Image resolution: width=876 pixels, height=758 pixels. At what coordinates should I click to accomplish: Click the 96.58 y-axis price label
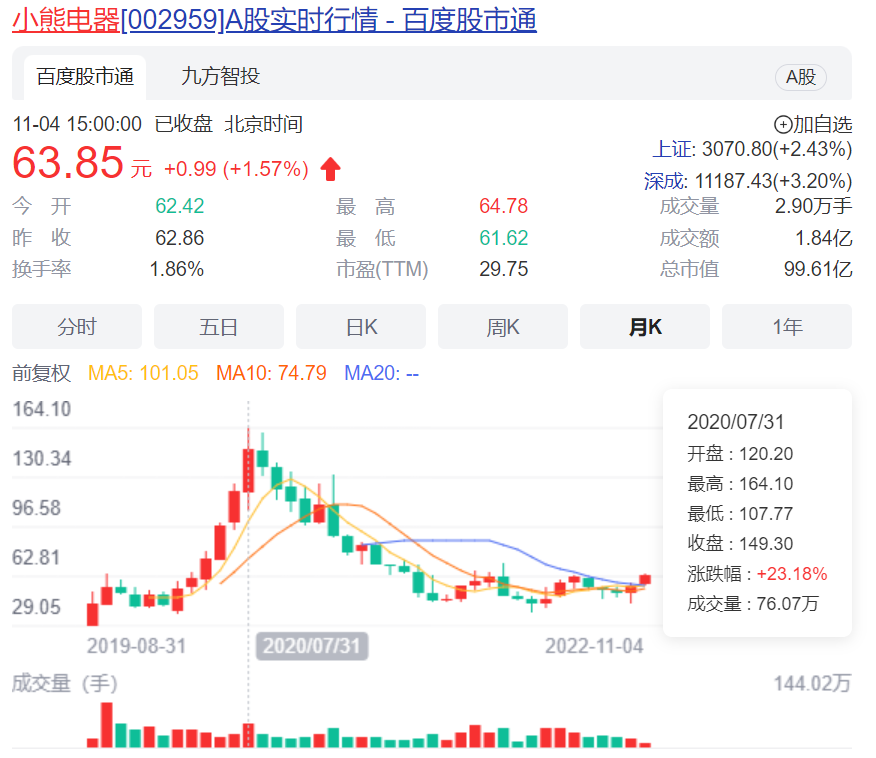36,508
